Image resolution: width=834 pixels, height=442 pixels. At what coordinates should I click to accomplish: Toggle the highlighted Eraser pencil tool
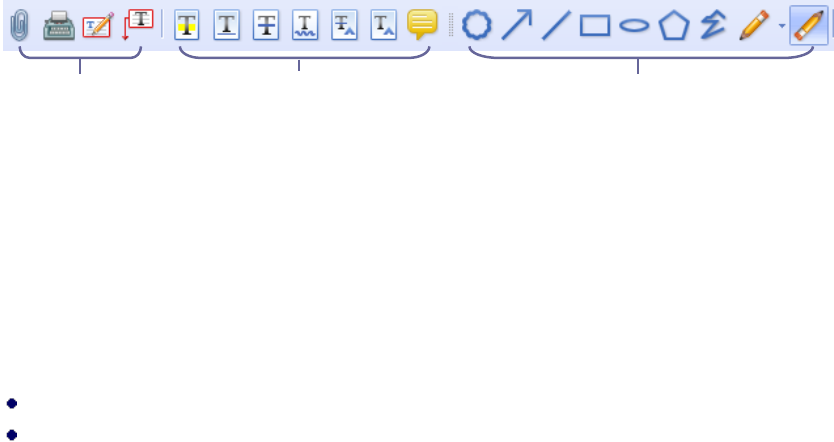click(x=809, y=25)
